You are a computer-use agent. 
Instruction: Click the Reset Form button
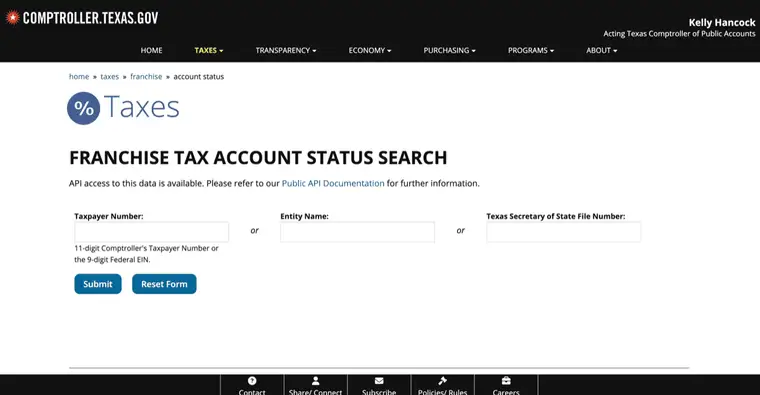[164, 284]
